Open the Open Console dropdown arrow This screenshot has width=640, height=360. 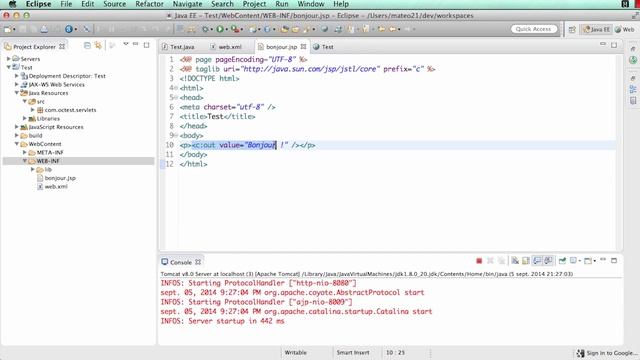(x=594, y=261)
